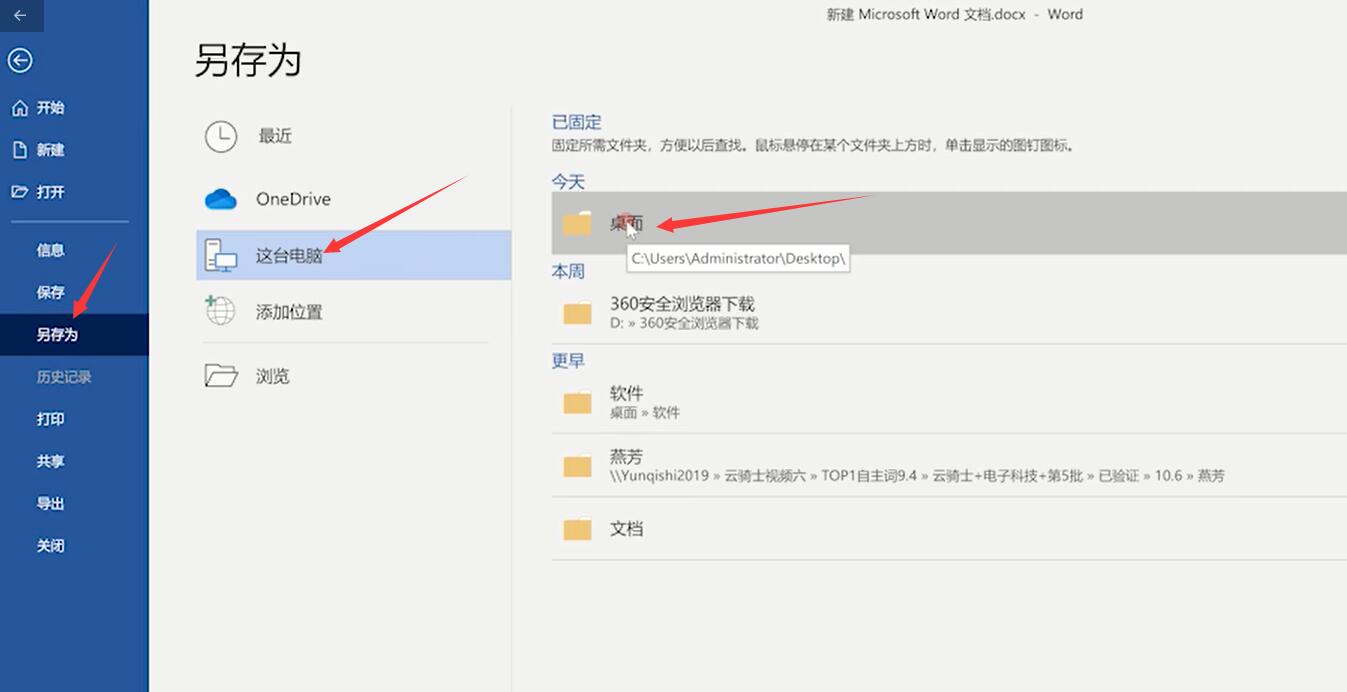The width and height of the screenshot is (1347, 692).
Task: Click the folder icon for 文档
Action: tap(577, 529)
